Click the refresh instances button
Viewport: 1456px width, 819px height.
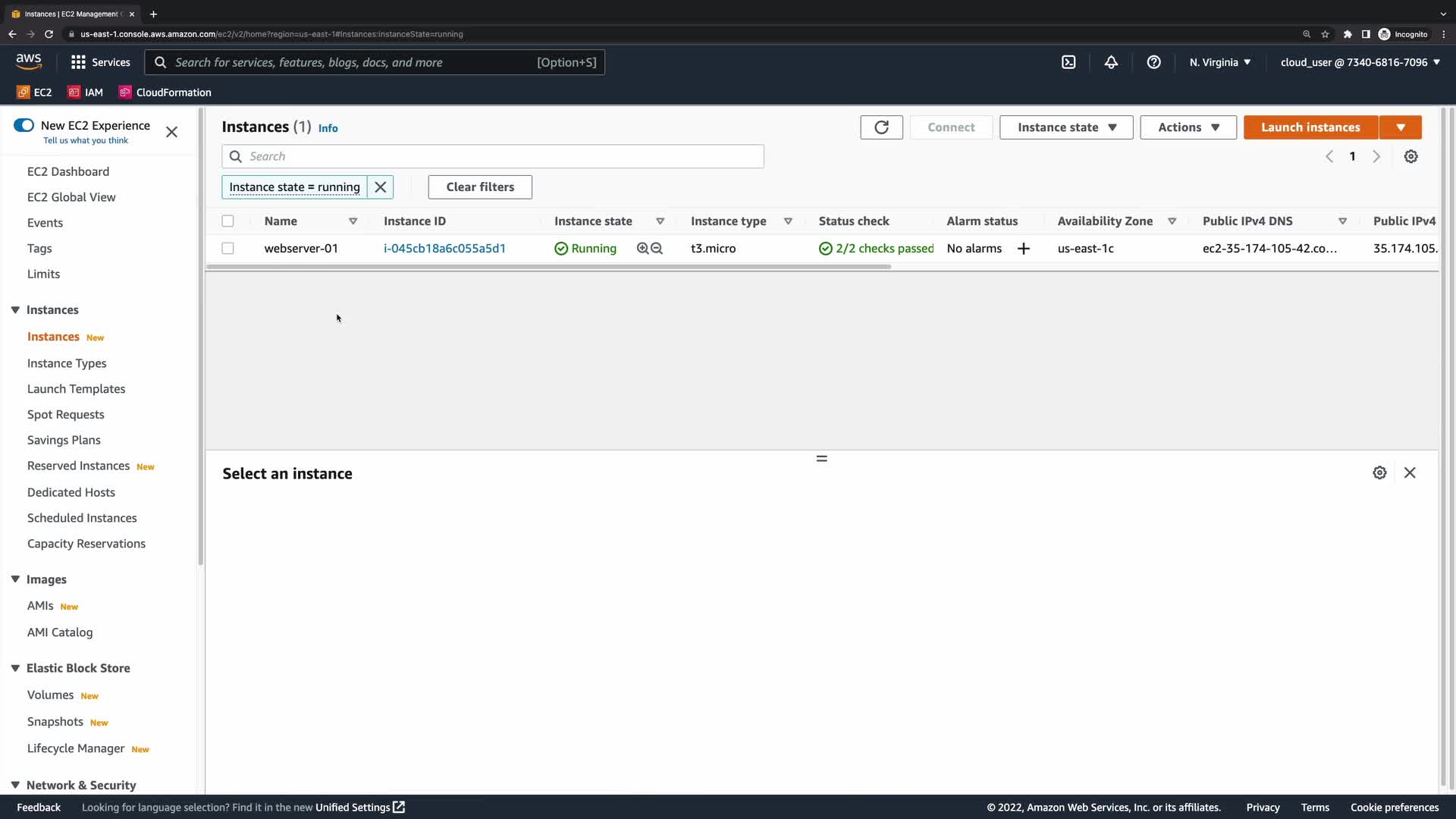881,127
